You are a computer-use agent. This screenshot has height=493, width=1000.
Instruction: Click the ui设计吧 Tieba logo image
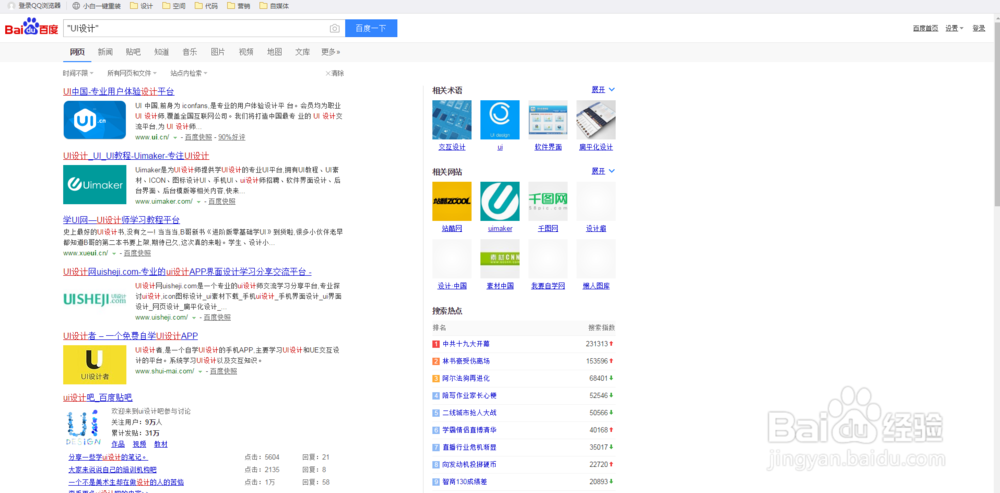coord(83,427)
